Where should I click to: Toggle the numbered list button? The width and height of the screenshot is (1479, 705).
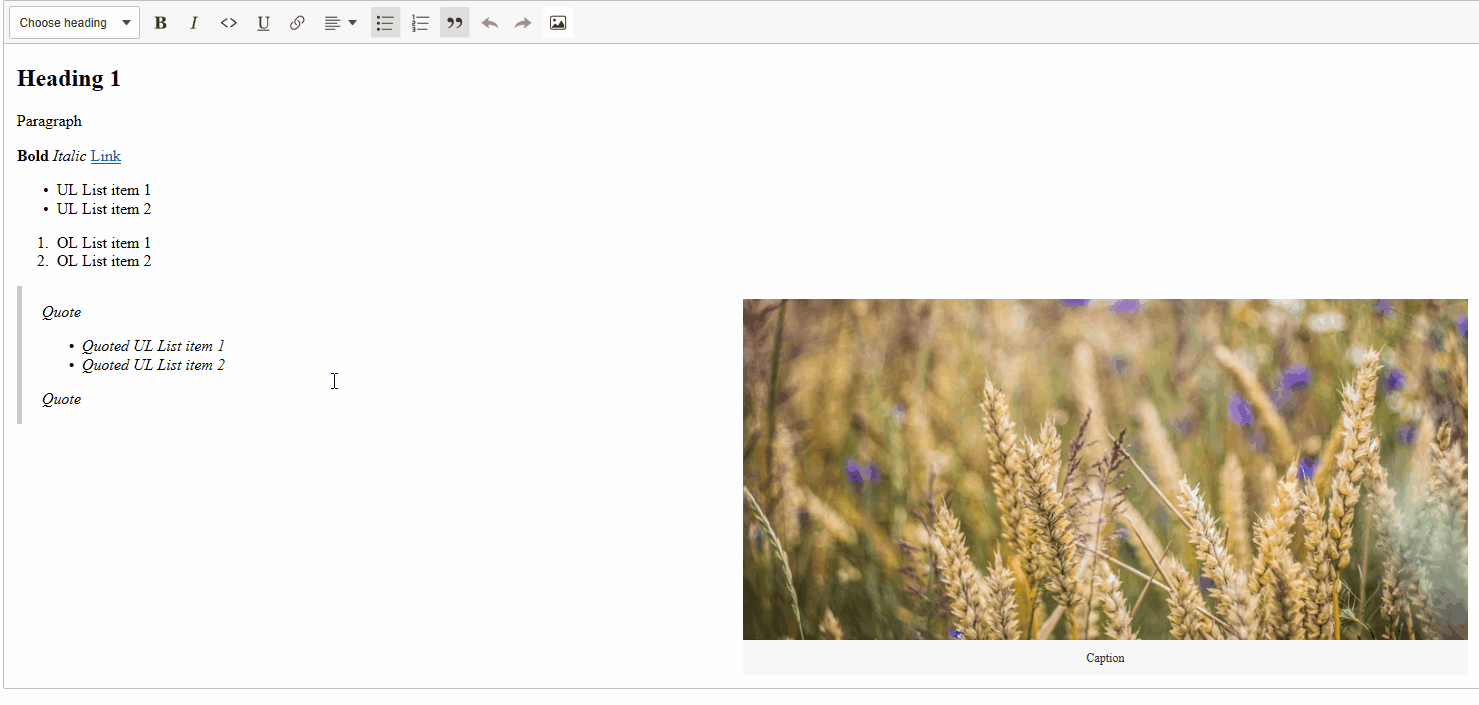click(x=420, y=23)
